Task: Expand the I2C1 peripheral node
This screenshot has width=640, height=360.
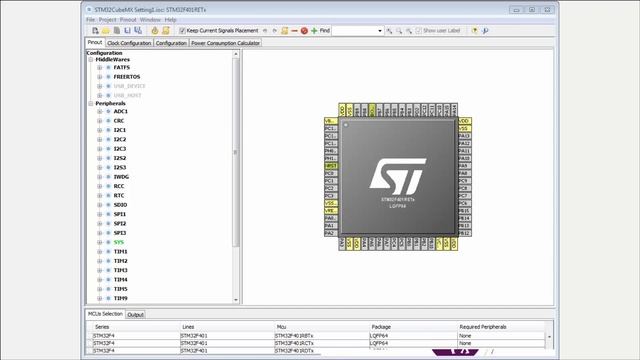Action: coord(100,130)
